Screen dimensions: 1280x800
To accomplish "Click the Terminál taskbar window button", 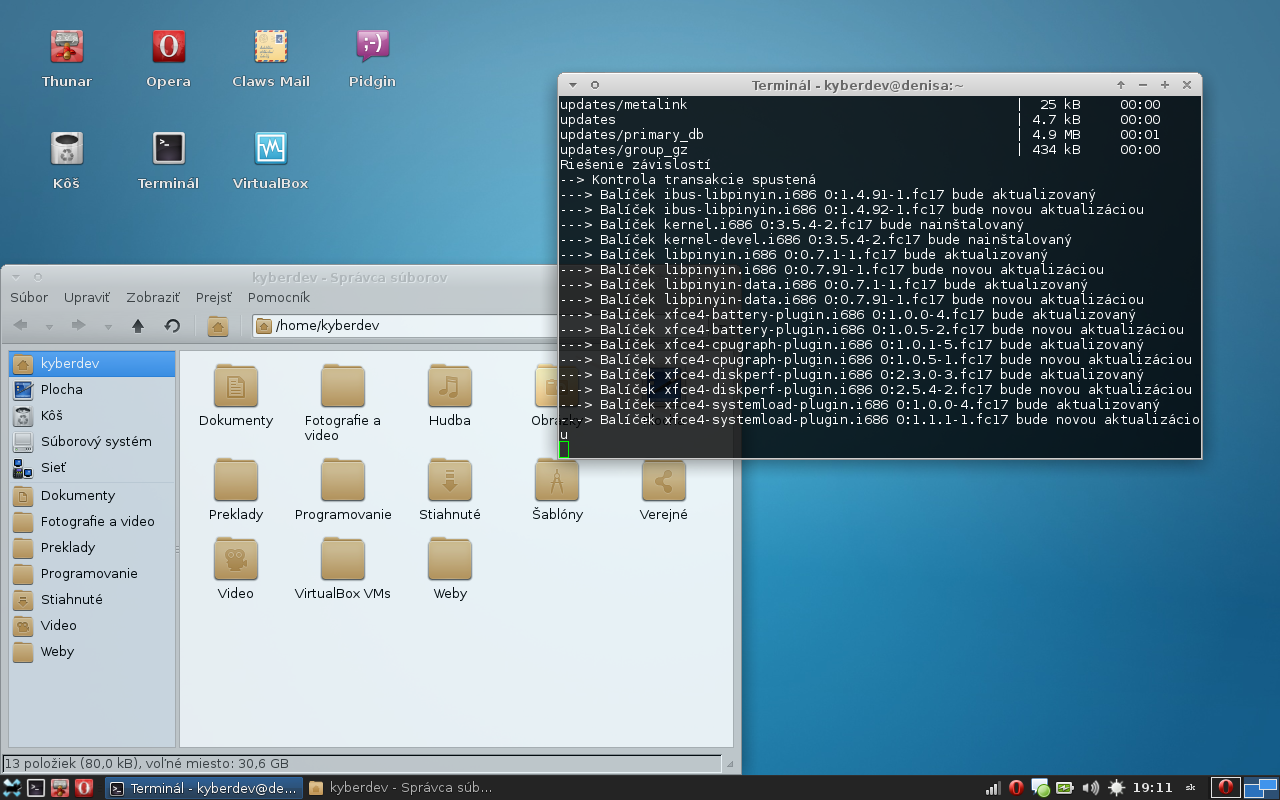I will (x=204, y=788).
